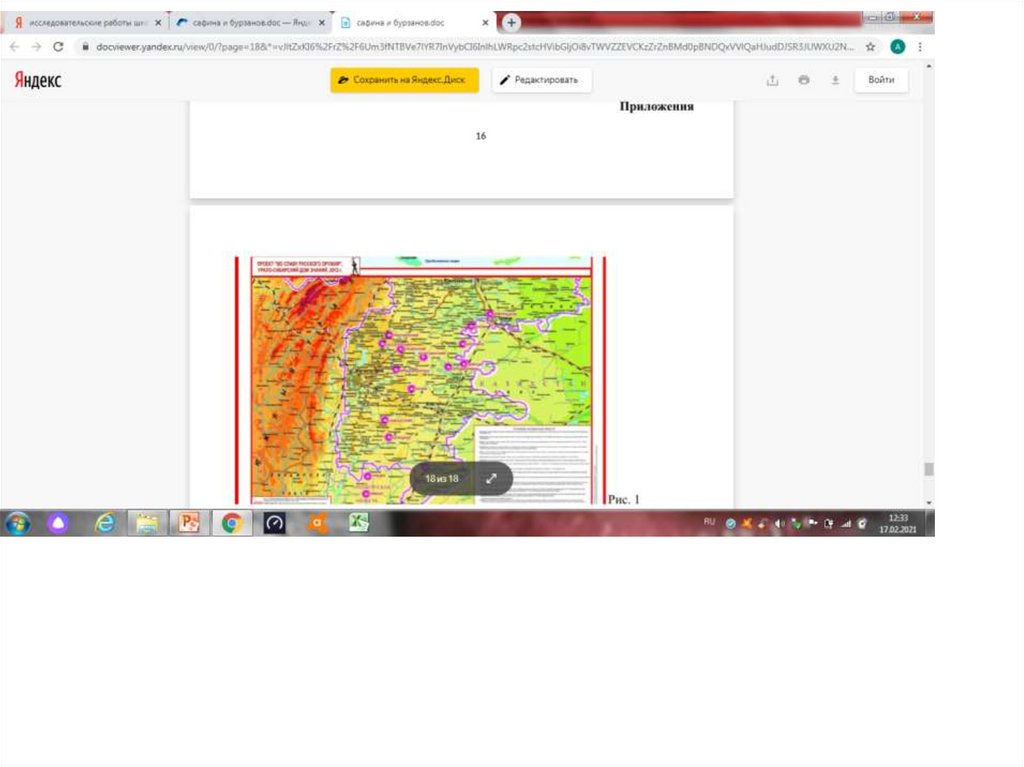This screenshot has width=1024, height=767.
Task: Reload the page in Chrome
Action: tap(58, 47)
